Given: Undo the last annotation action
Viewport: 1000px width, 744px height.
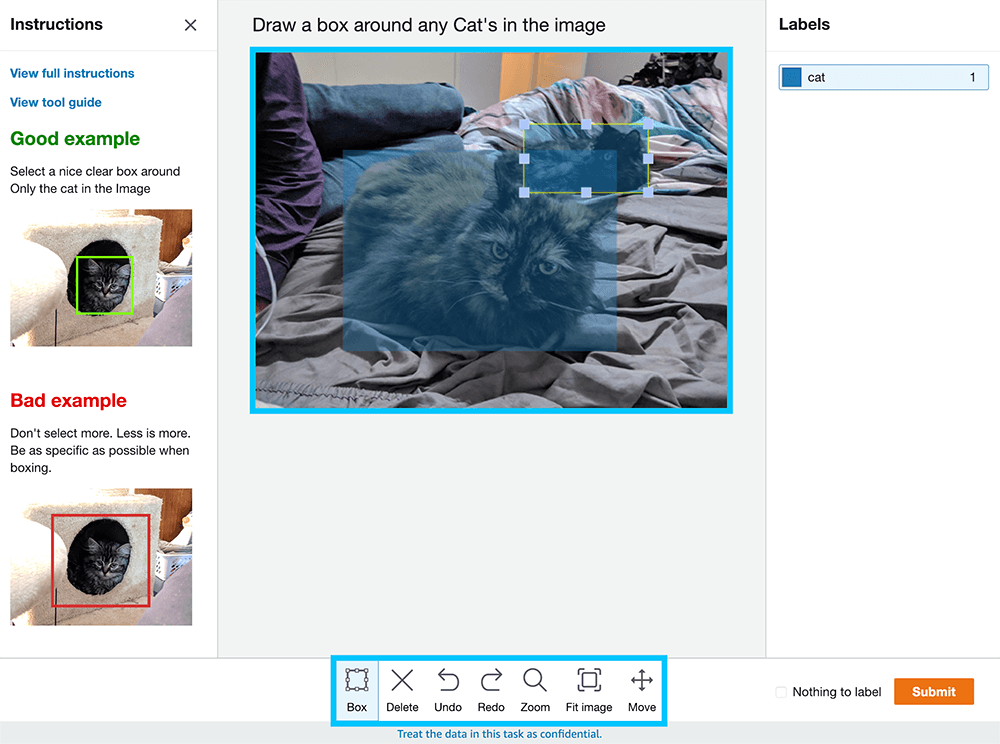Looking at the screenshot, I should click(448, 690).
